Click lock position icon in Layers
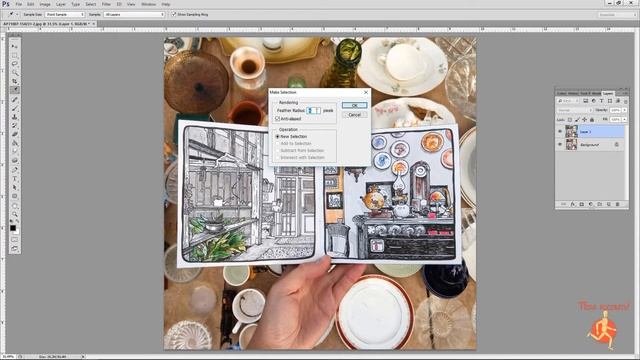 click(584, 120)
